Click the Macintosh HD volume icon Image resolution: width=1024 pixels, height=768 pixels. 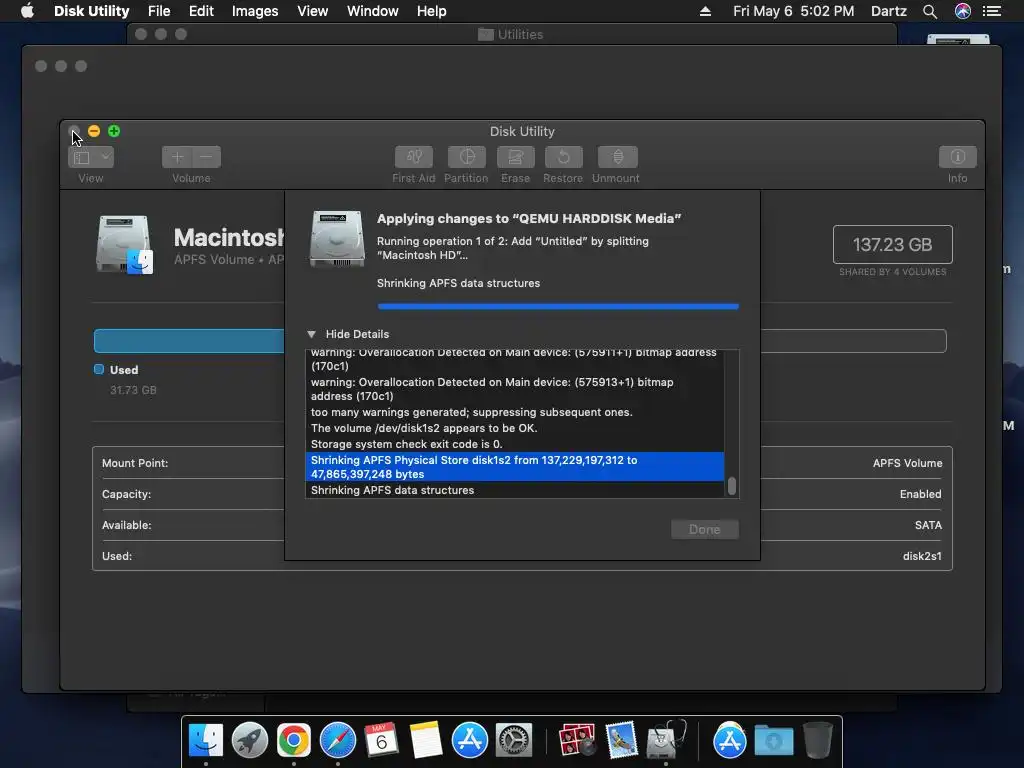coord(124,245)
